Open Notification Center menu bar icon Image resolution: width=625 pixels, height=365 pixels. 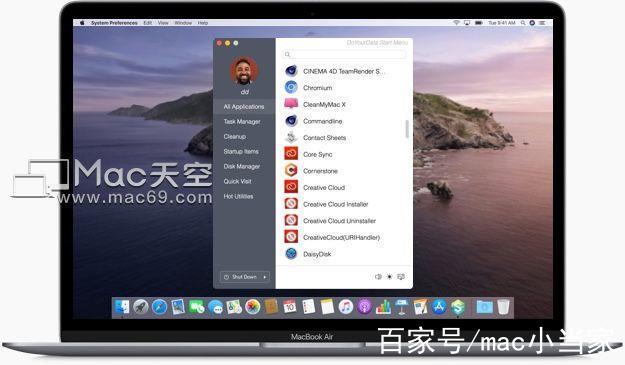542,23
